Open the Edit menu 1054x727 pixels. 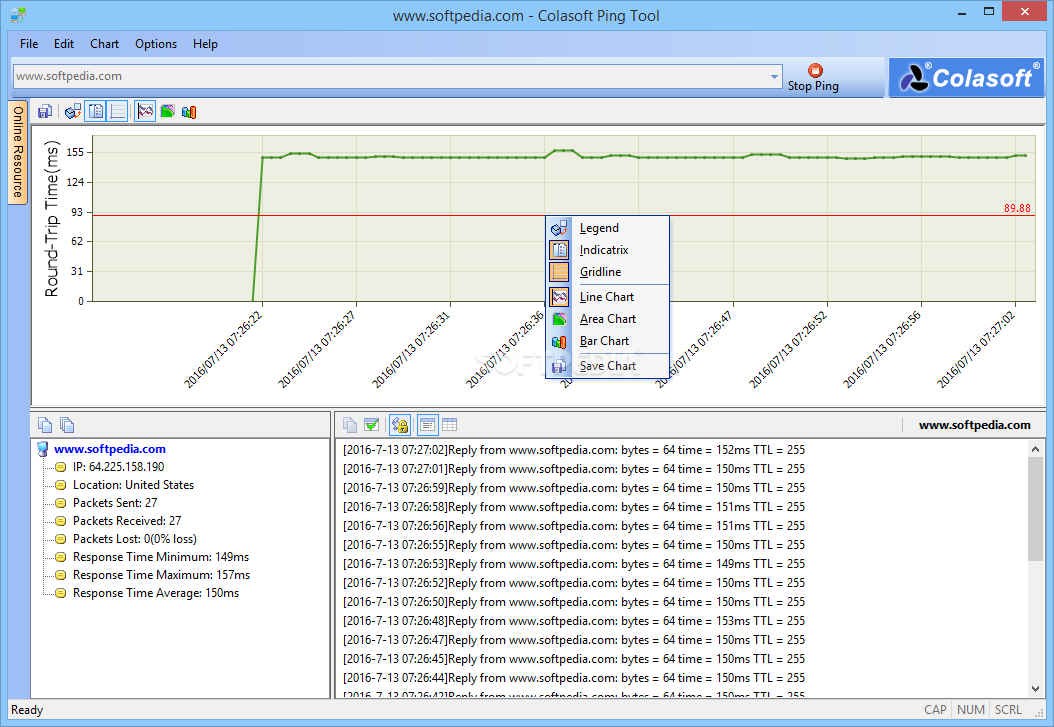click(x=64, y=44)
